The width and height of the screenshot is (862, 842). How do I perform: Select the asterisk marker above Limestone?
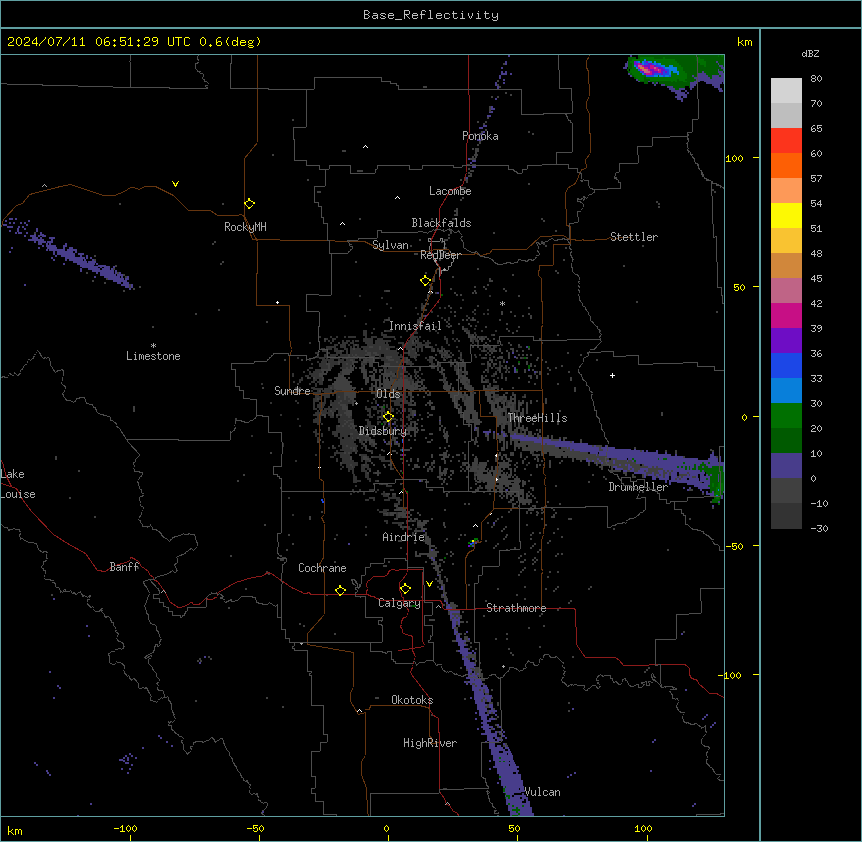(x=153, y=346)
